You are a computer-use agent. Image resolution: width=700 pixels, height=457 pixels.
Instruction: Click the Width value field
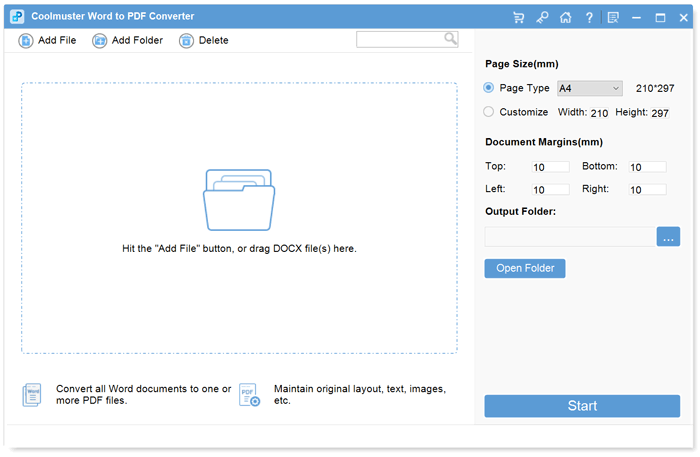[599, 113]
